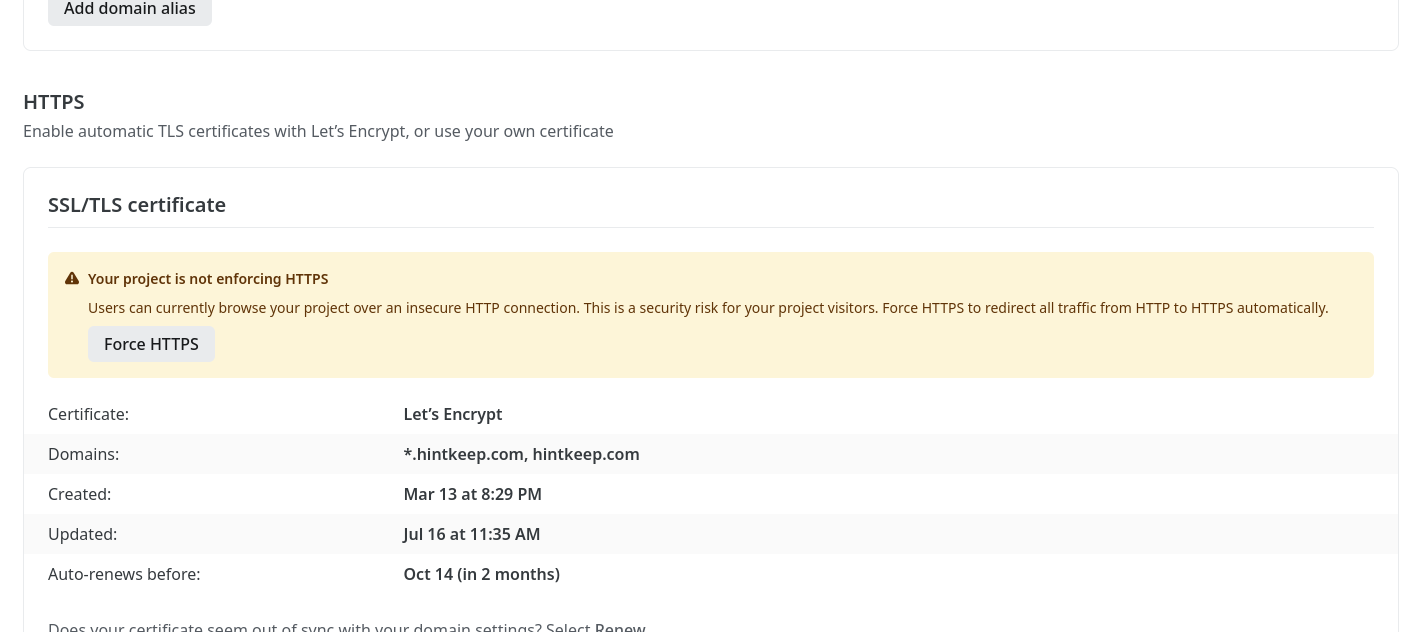Click the Add domain alias button
The image size is (1412, 632).
pos(130,10)
